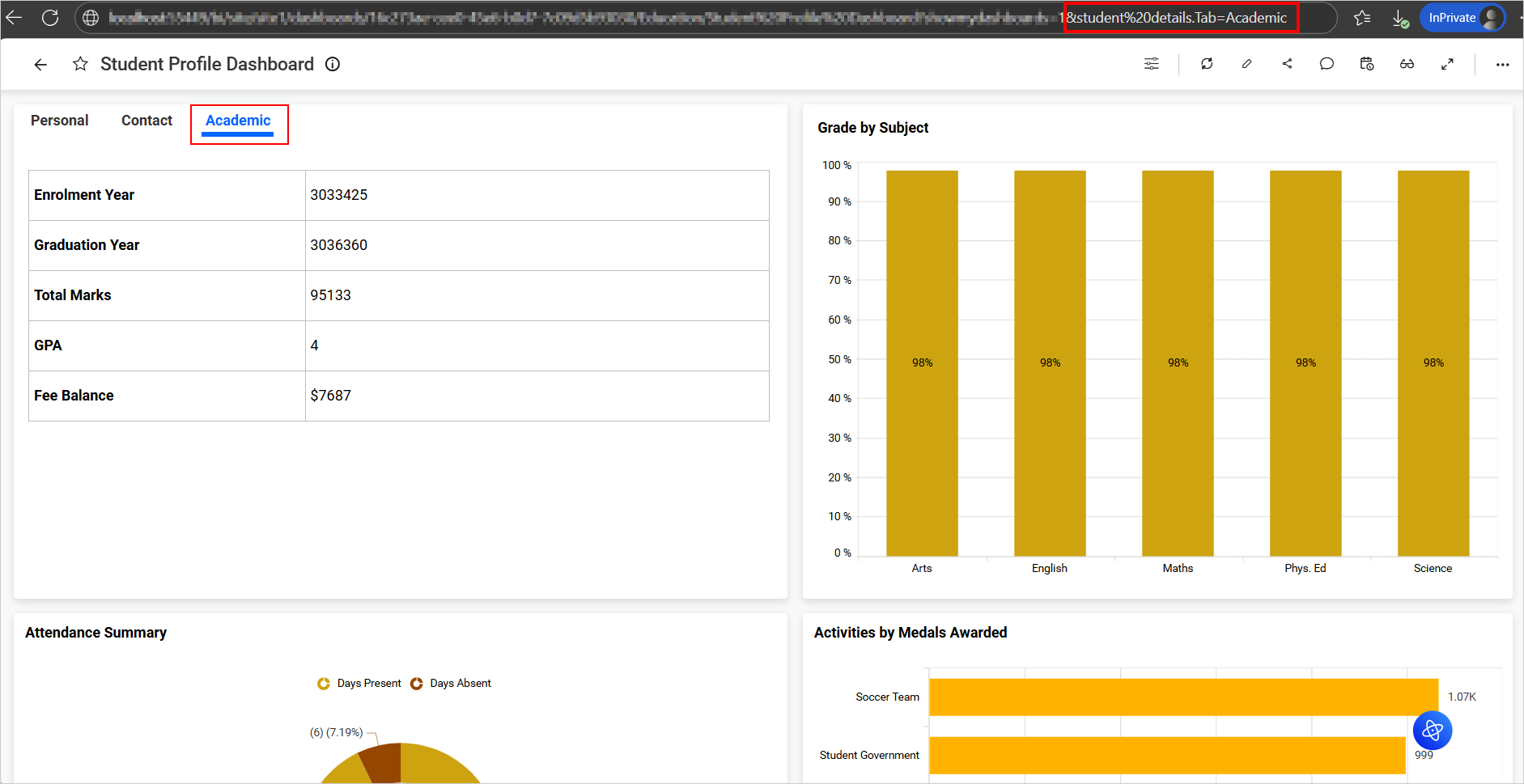Open the InPrivate profile menu
The width and height of the screenshot is (1524, 784).
click(1462, 17)
